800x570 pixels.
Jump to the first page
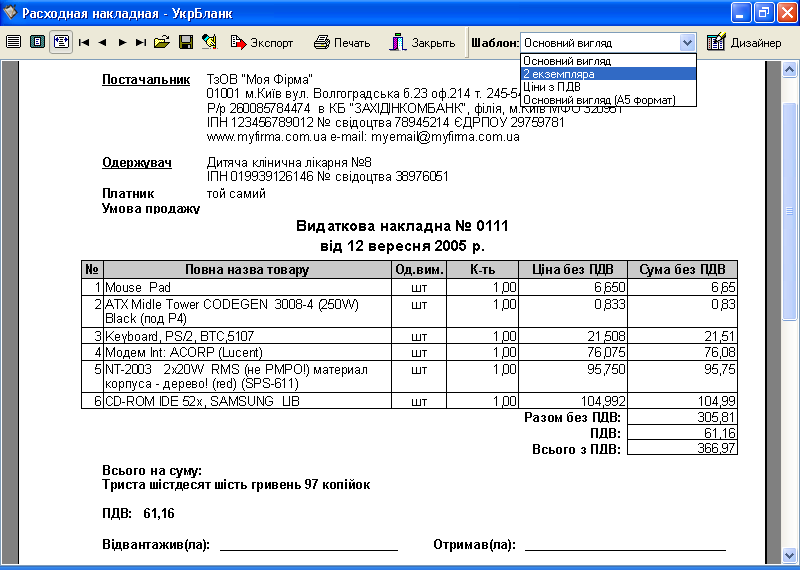84,43
